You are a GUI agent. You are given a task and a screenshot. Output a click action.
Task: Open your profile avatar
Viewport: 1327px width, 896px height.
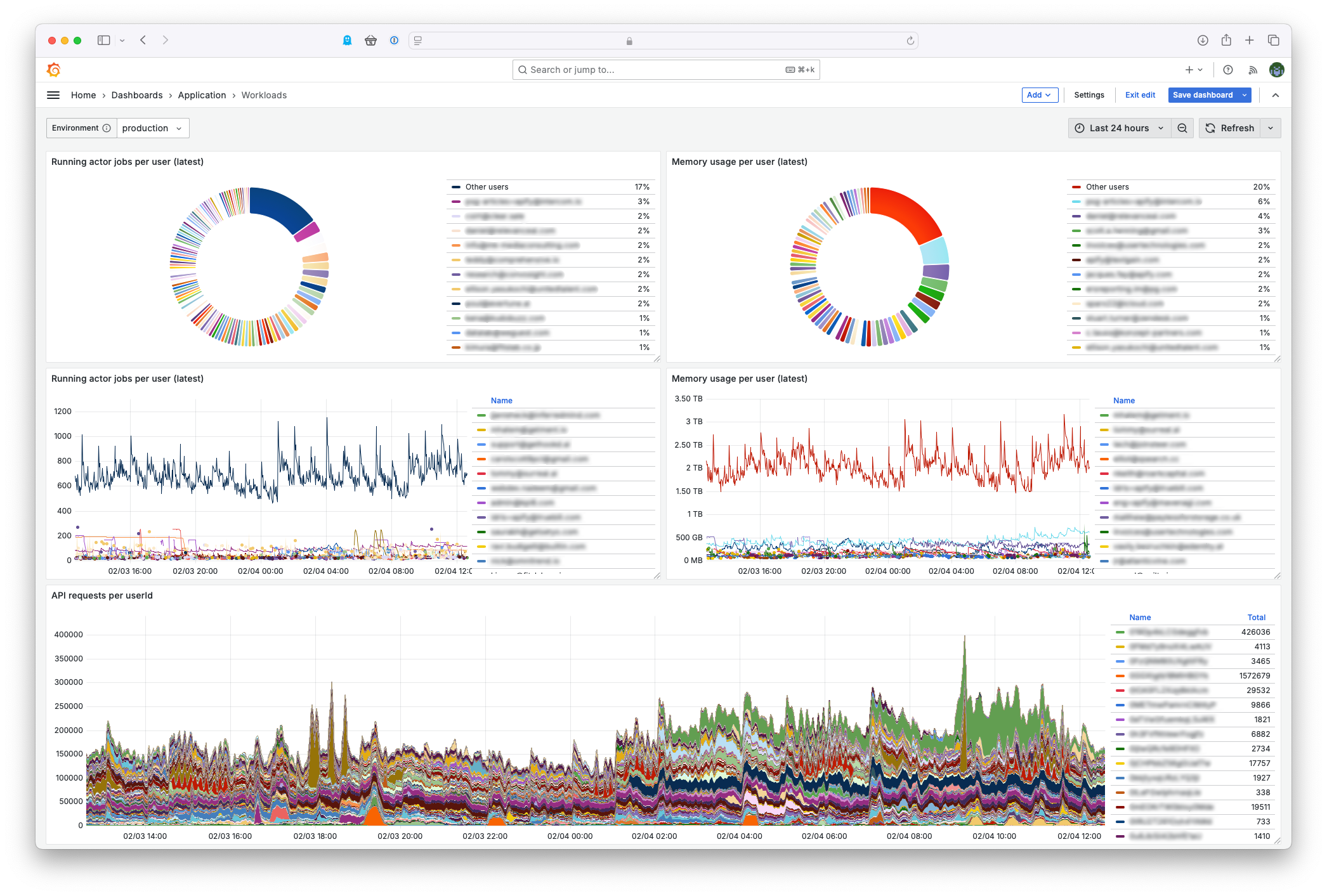(x=1277, y=70)
